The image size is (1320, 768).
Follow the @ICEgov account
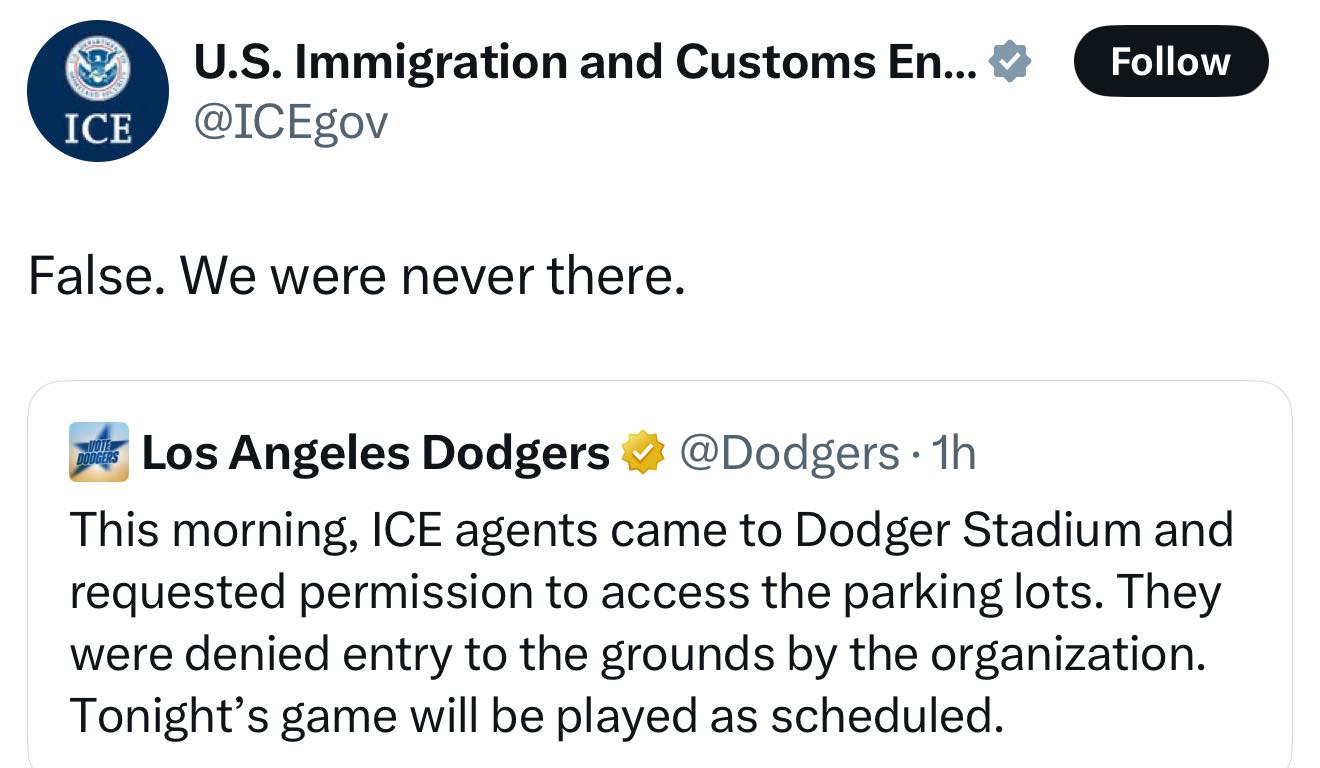(x=1170, y=61)
